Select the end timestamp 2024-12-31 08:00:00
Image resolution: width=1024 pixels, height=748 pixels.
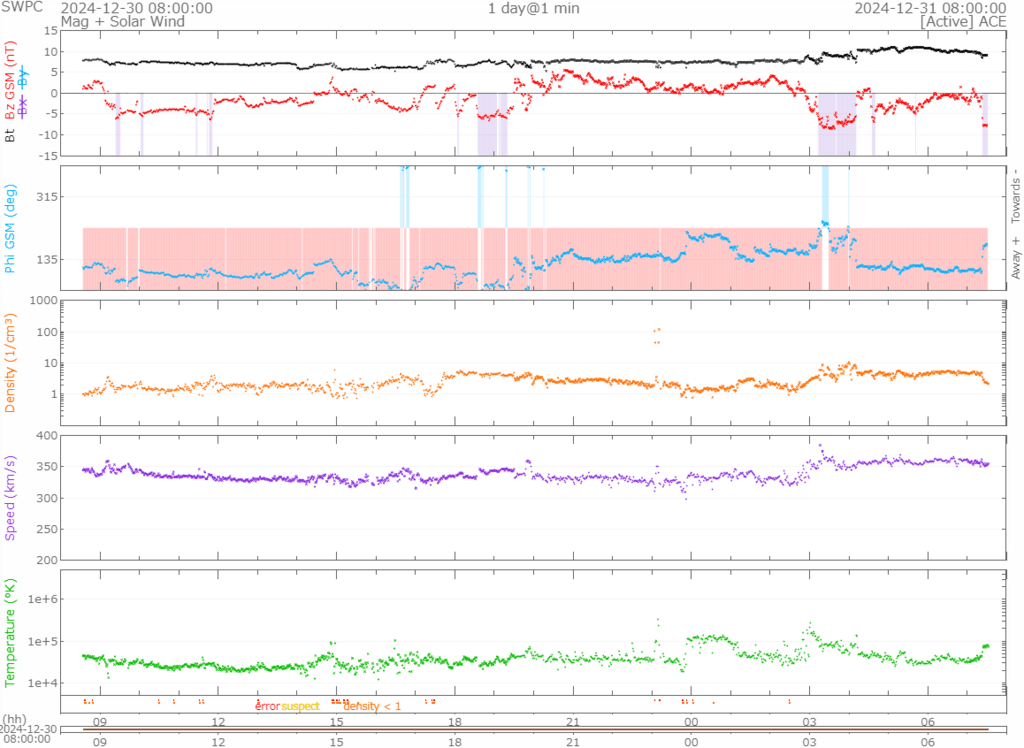[x=931, y=8]
